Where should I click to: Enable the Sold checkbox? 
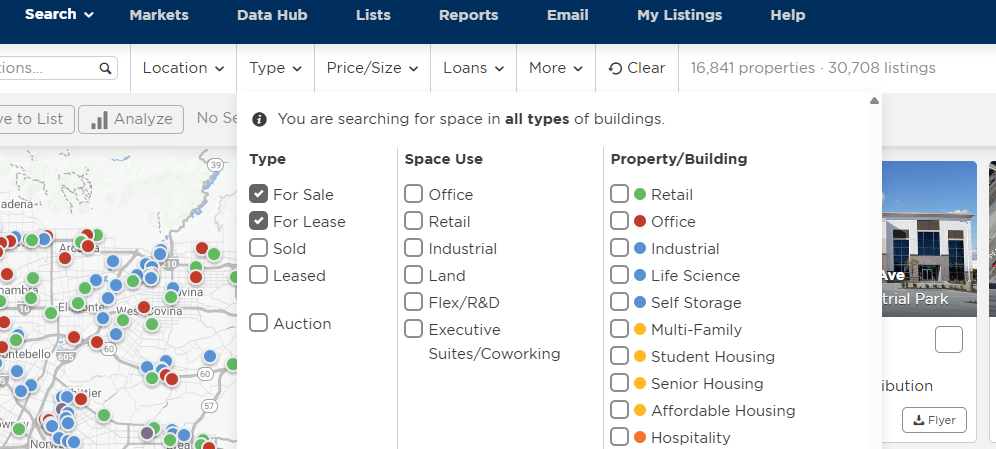point(258,248)
